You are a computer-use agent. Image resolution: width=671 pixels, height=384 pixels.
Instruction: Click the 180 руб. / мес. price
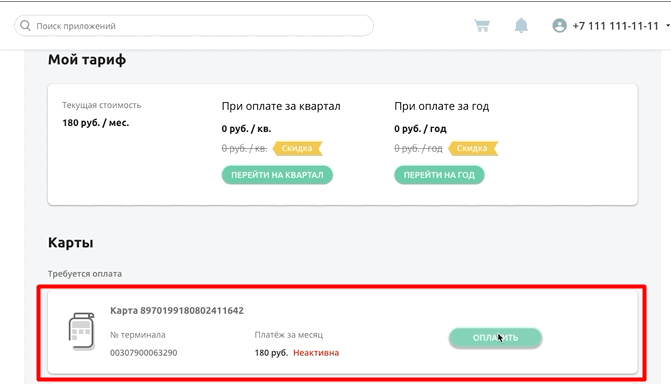pos(95,123)
